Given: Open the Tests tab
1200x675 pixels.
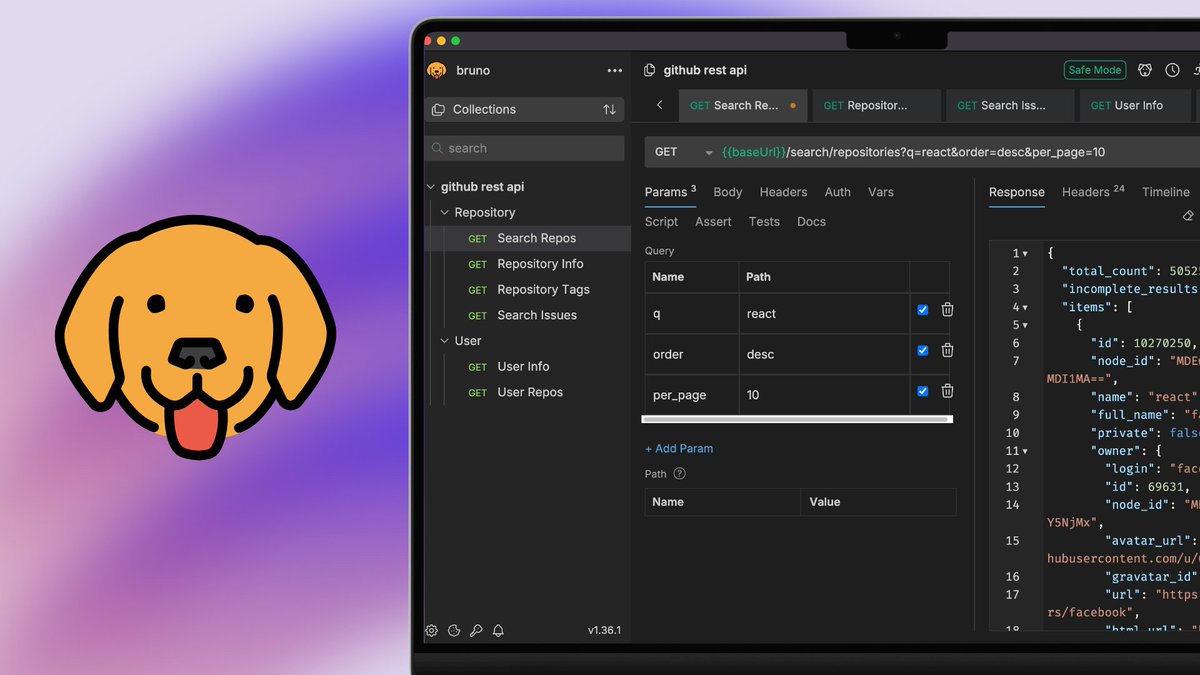Looking at the screenshot, I should tap(764, 222).
